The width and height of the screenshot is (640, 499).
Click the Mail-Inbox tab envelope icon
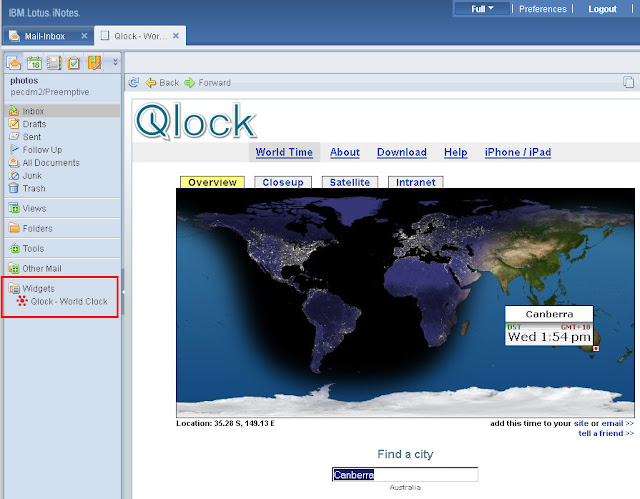[x=14, y=36]
